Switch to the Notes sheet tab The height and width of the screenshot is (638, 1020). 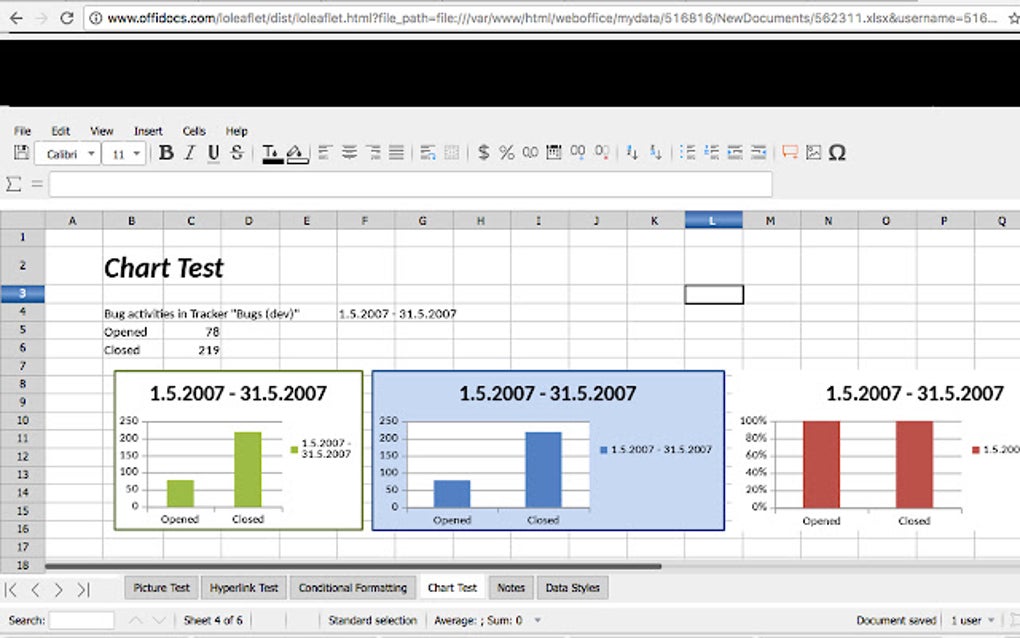[x=511, y=588]
